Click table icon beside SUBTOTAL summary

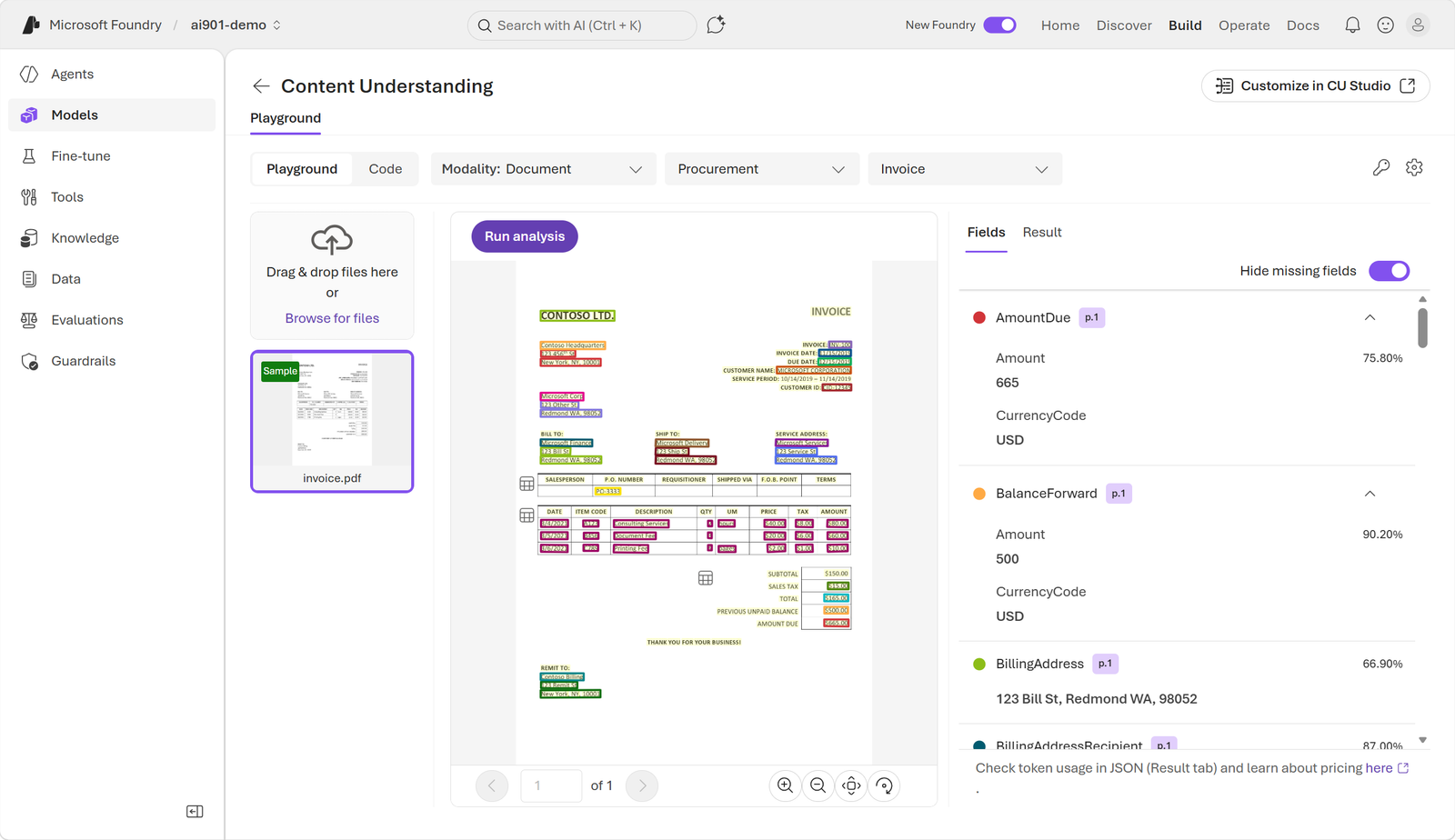coord(706,578)
